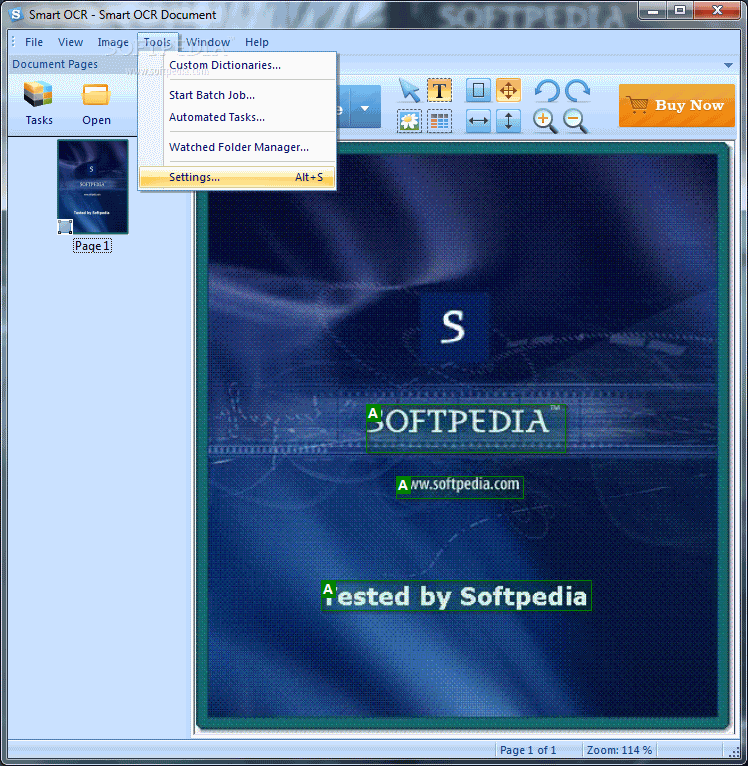This screenshot has height=766, width=748.
Task: Click the A marker on SOFTPEDIA text zone
Action: point(373,413)
